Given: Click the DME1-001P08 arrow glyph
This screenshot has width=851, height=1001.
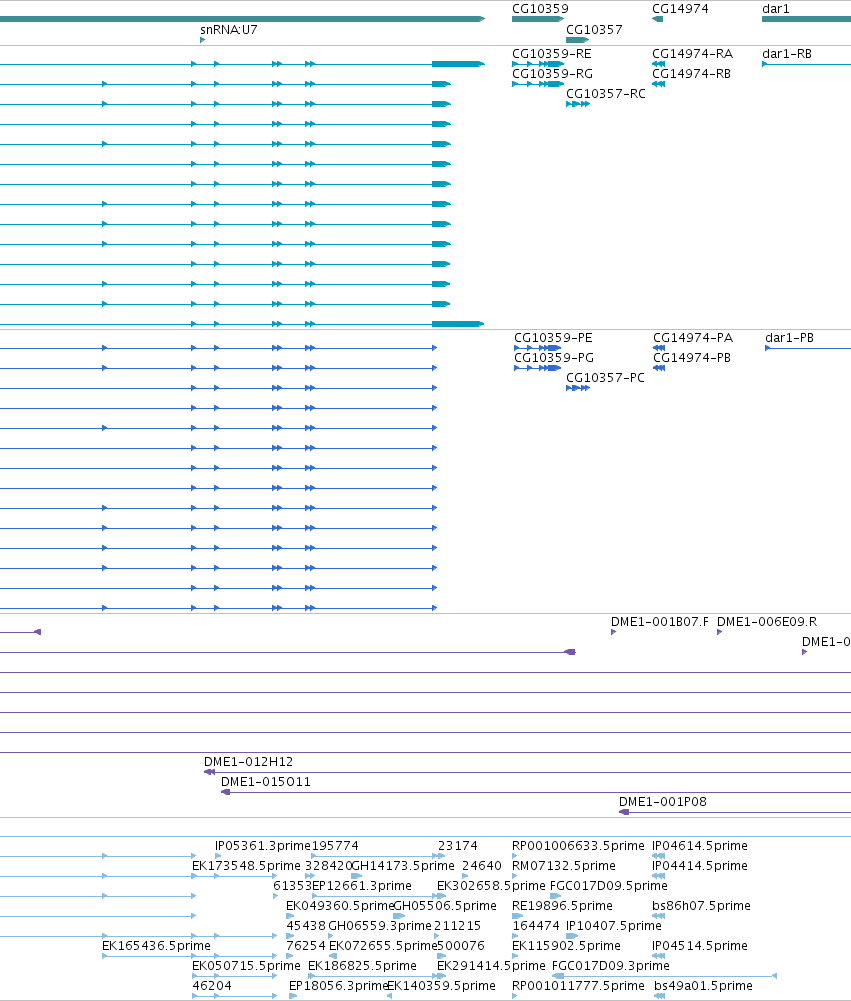Looking at the screenshot, I should (624, 812).
